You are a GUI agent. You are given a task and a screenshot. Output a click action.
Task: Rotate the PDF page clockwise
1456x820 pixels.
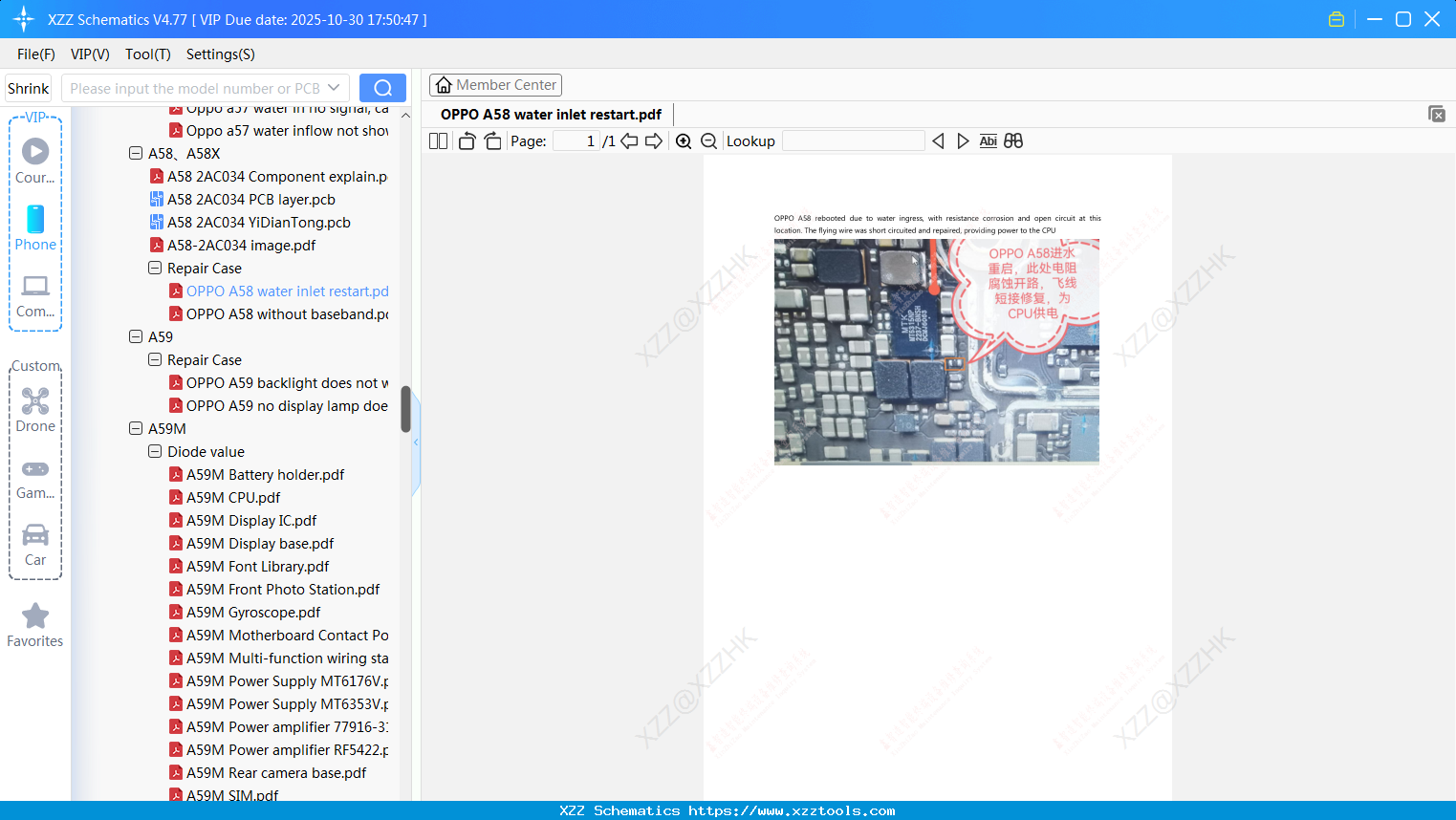pyautogui.click(x=492, y=140)
